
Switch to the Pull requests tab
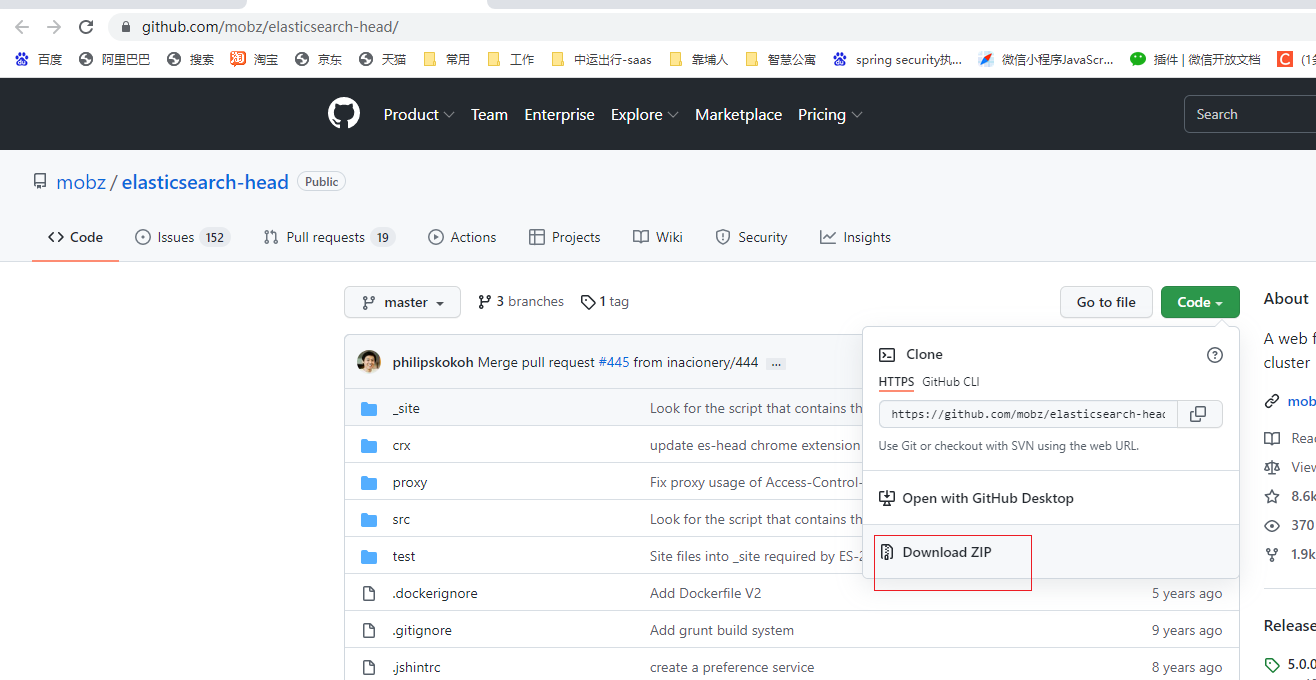coord(329,237)
